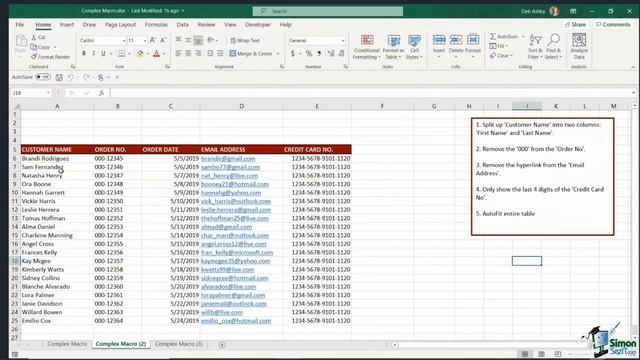
Task: Click the Paste clipboard icon
Action: (x=21, y=41)
